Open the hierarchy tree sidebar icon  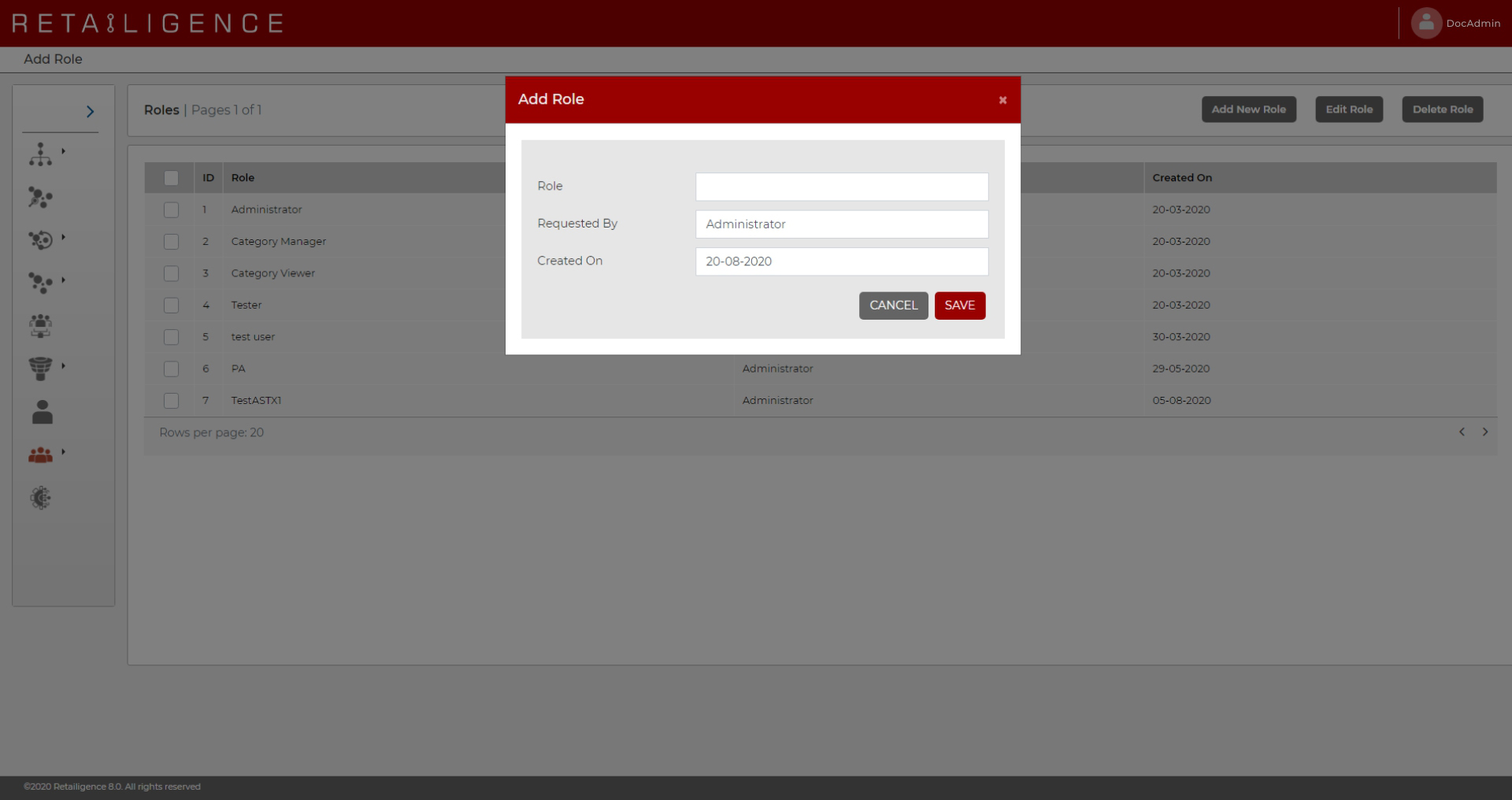[x=40, y=154]
